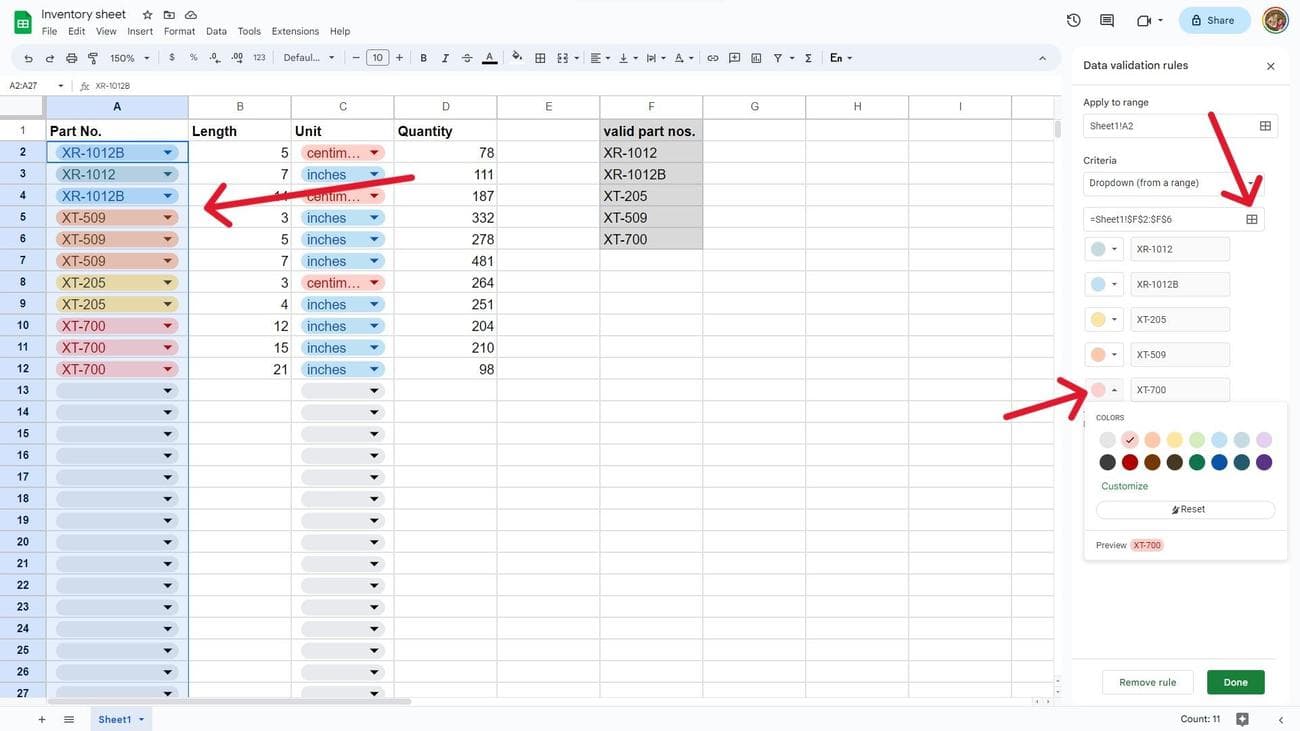Click the select data range grid icon for criteria

pos(1251,219)
